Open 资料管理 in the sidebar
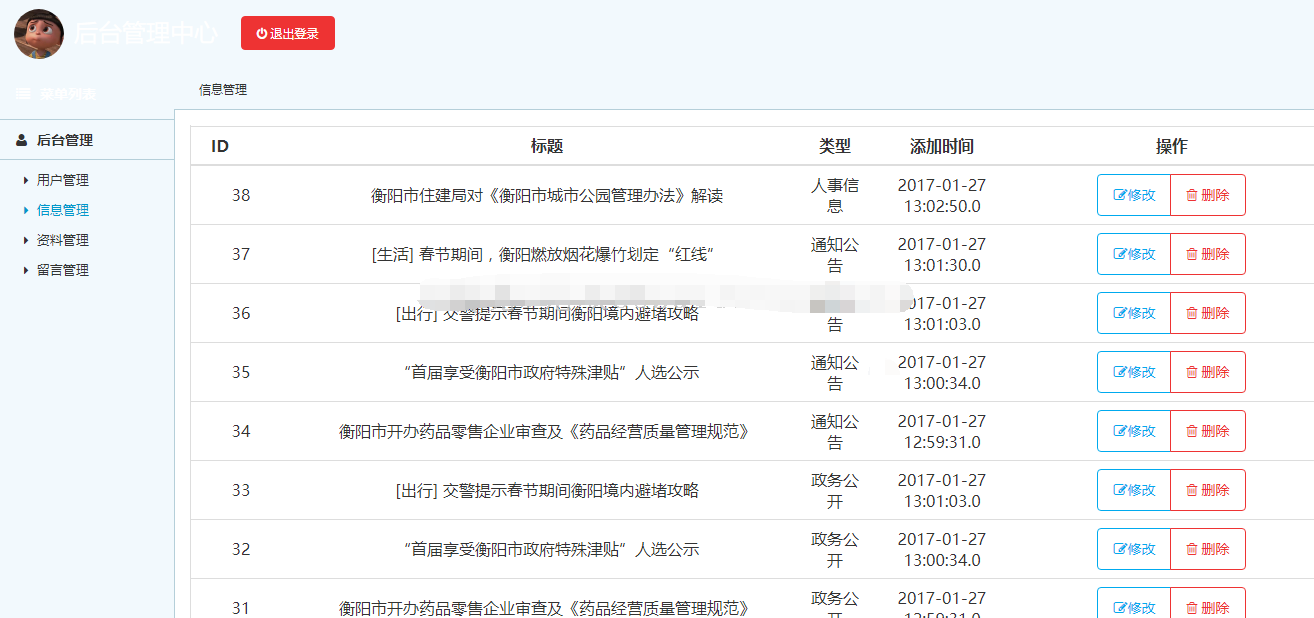 click(63, 240)
